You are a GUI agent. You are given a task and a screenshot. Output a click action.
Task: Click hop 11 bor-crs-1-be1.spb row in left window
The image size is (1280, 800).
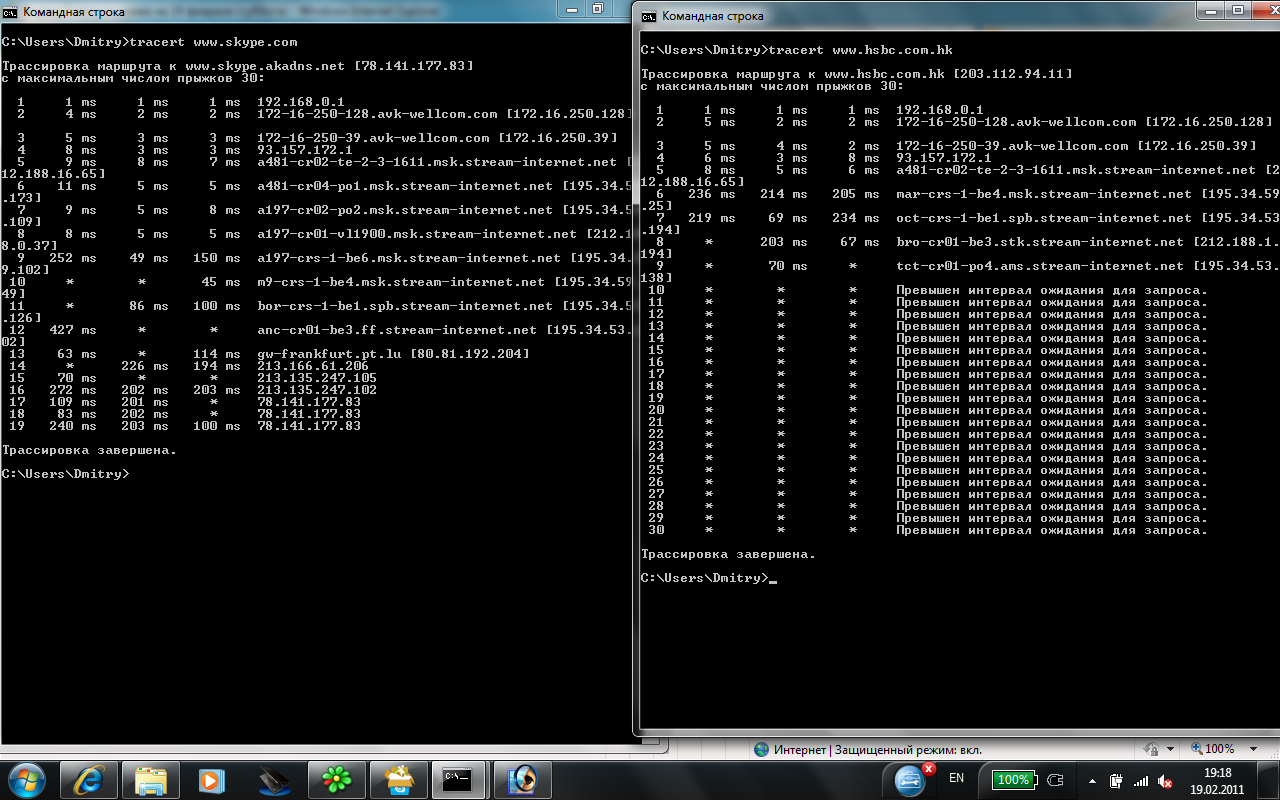(320, 306)
